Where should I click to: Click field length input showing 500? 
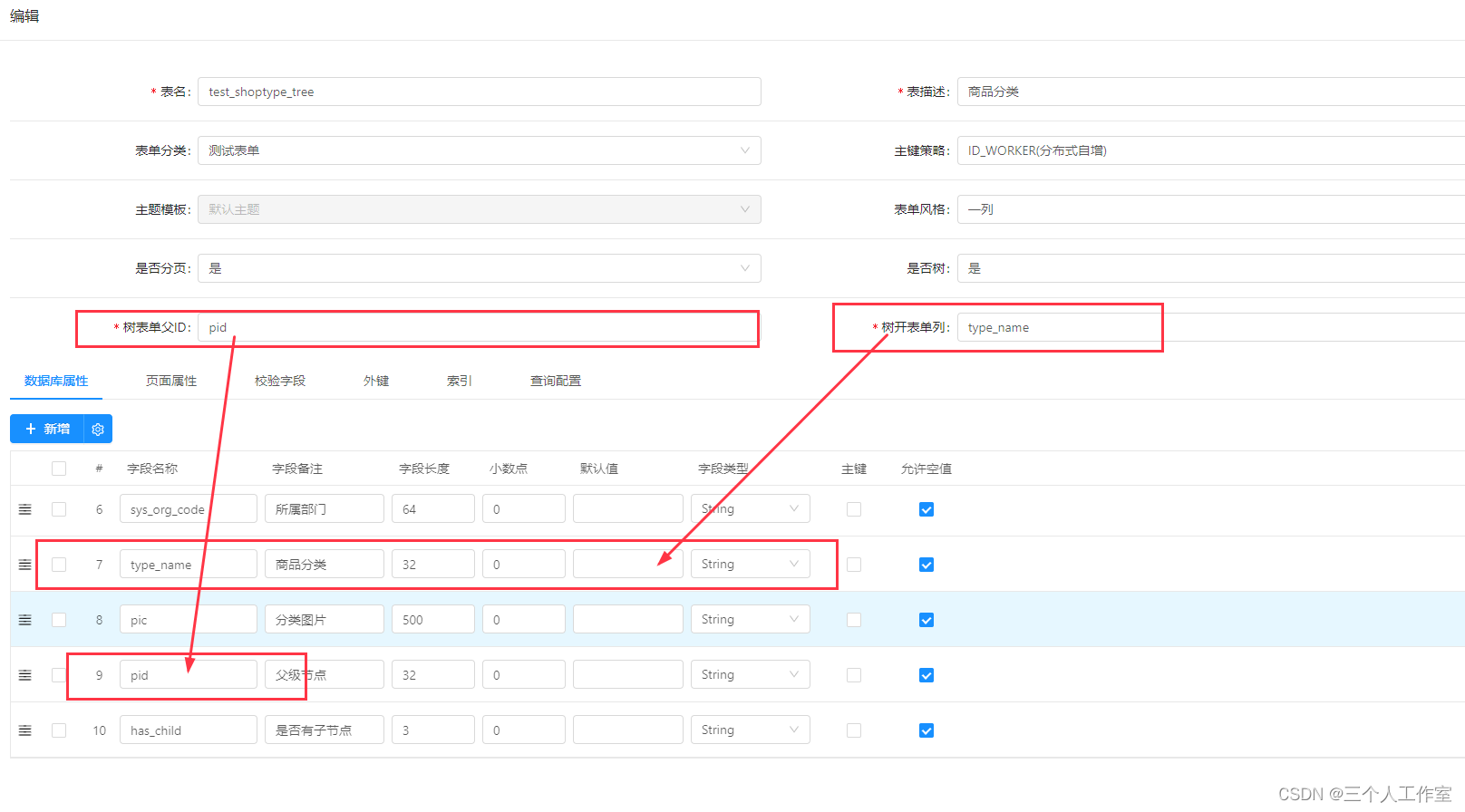pos(433,619)
